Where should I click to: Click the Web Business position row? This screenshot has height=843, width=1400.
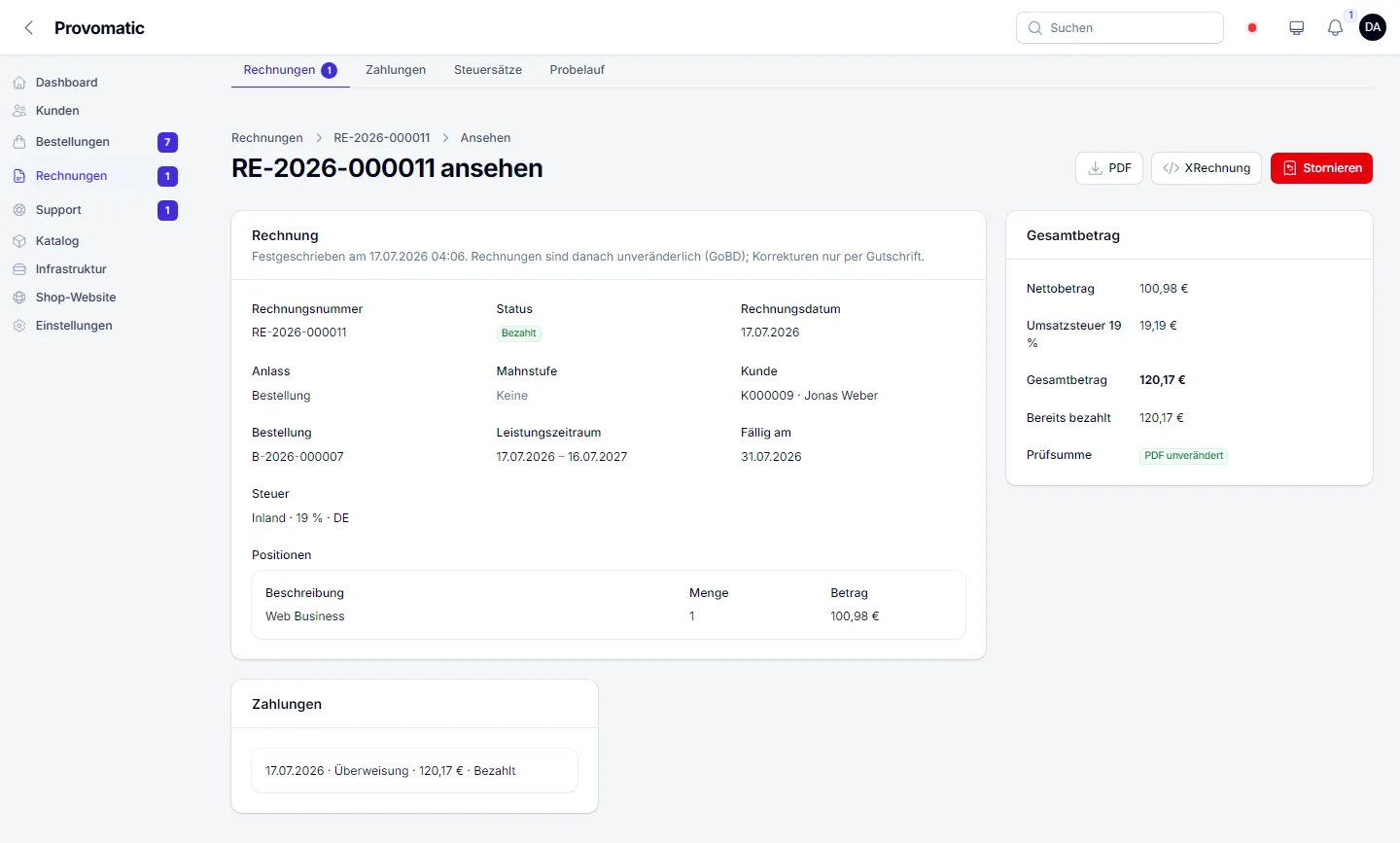(x=609, y=616)
